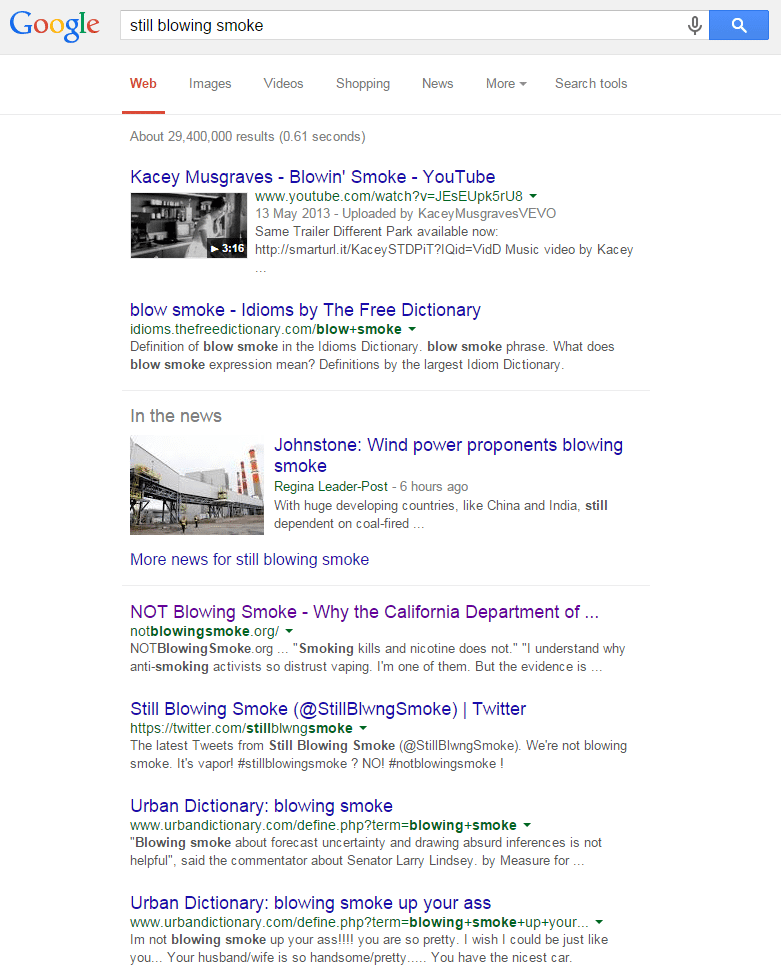Screen dimensions: 781x968
Task: Expand the More dropdown menu
Action: (506, 83)
